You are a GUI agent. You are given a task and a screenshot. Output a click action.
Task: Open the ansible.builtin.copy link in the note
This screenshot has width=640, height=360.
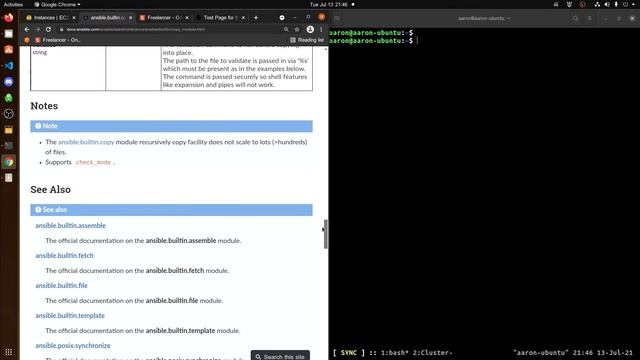point(86,142)
